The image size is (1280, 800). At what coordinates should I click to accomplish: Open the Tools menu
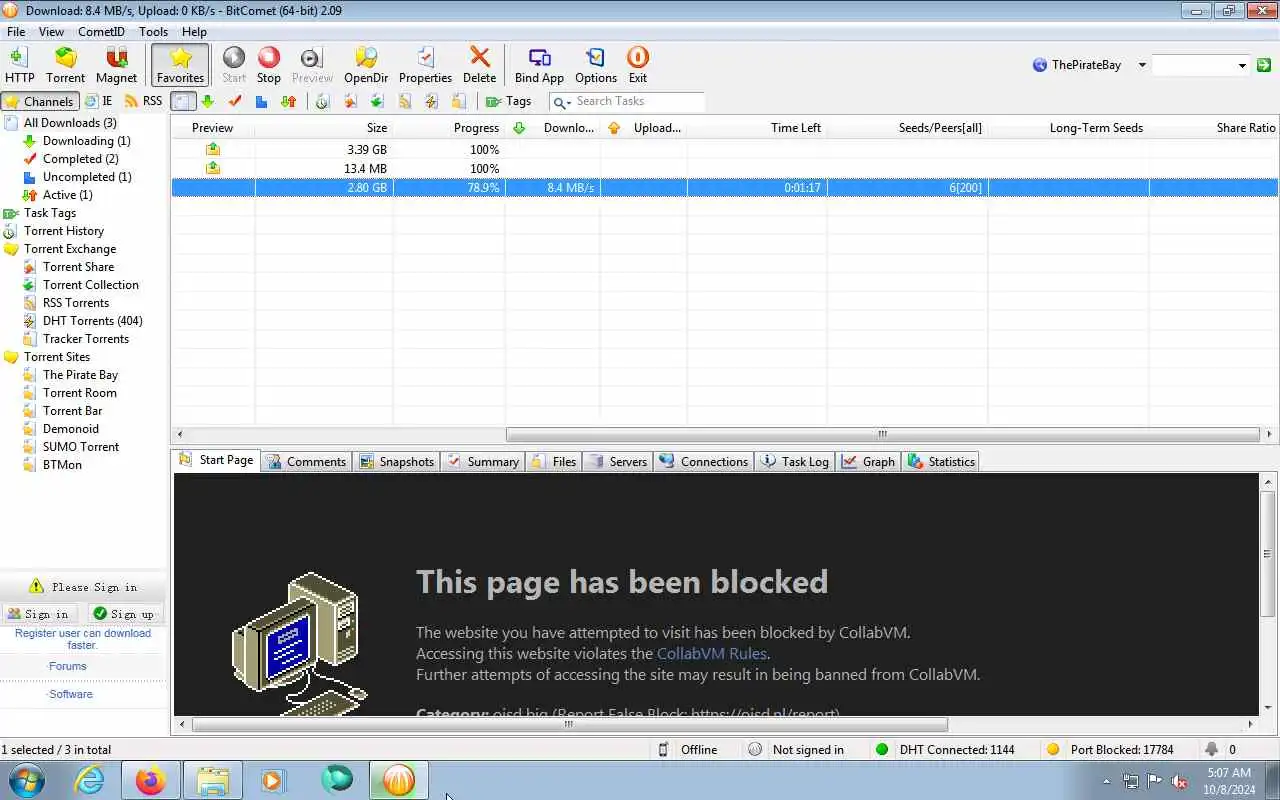153,32
